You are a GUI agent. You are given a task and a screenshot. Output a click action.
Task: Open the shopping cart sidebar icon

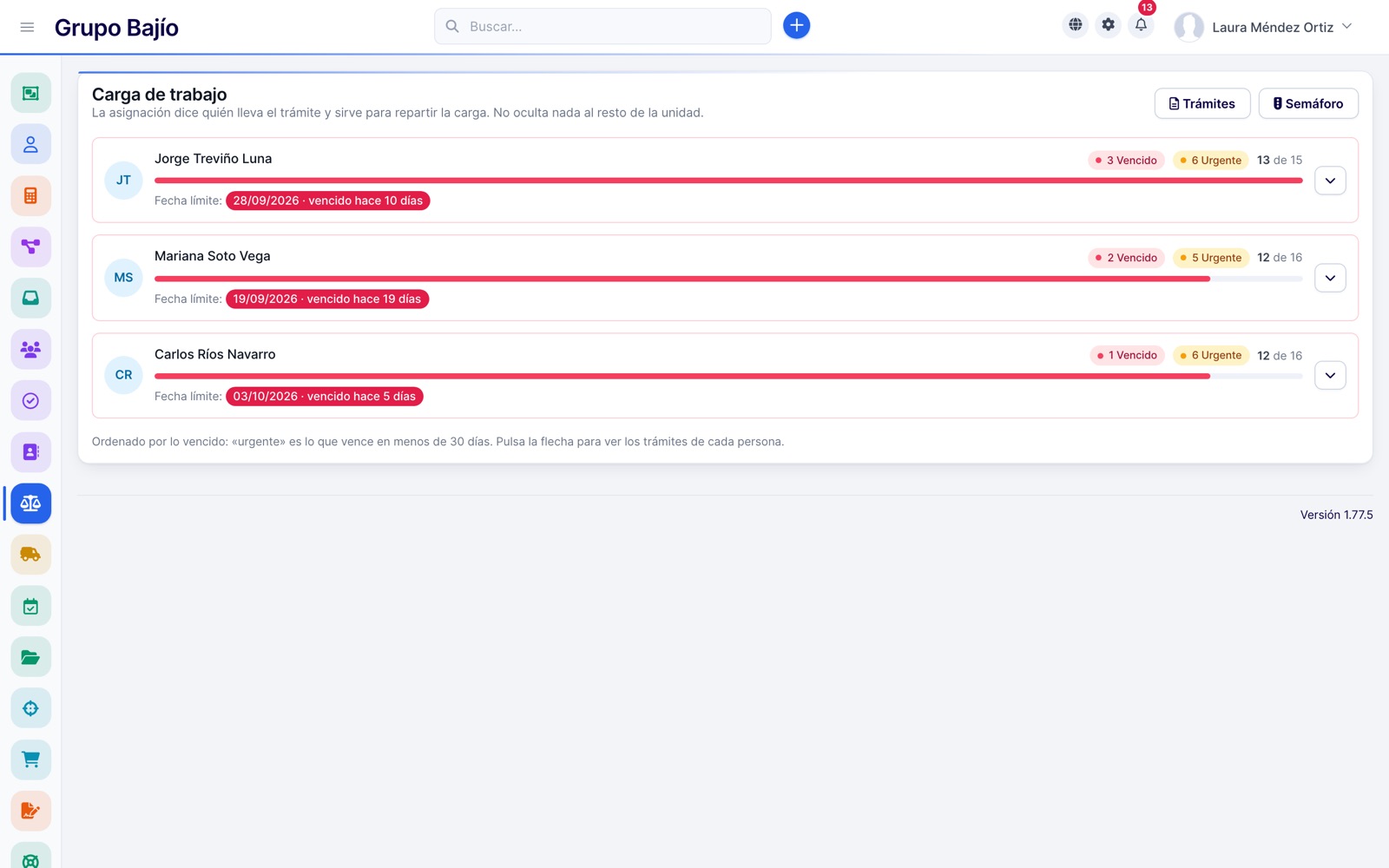coord(30,759)
